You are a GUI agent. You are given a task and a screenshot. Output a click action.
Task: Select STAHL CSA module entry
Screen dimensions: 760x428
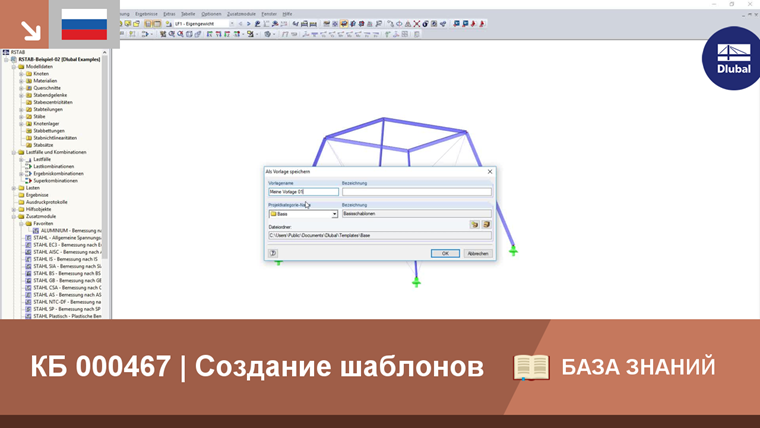(x=67, y=288)
